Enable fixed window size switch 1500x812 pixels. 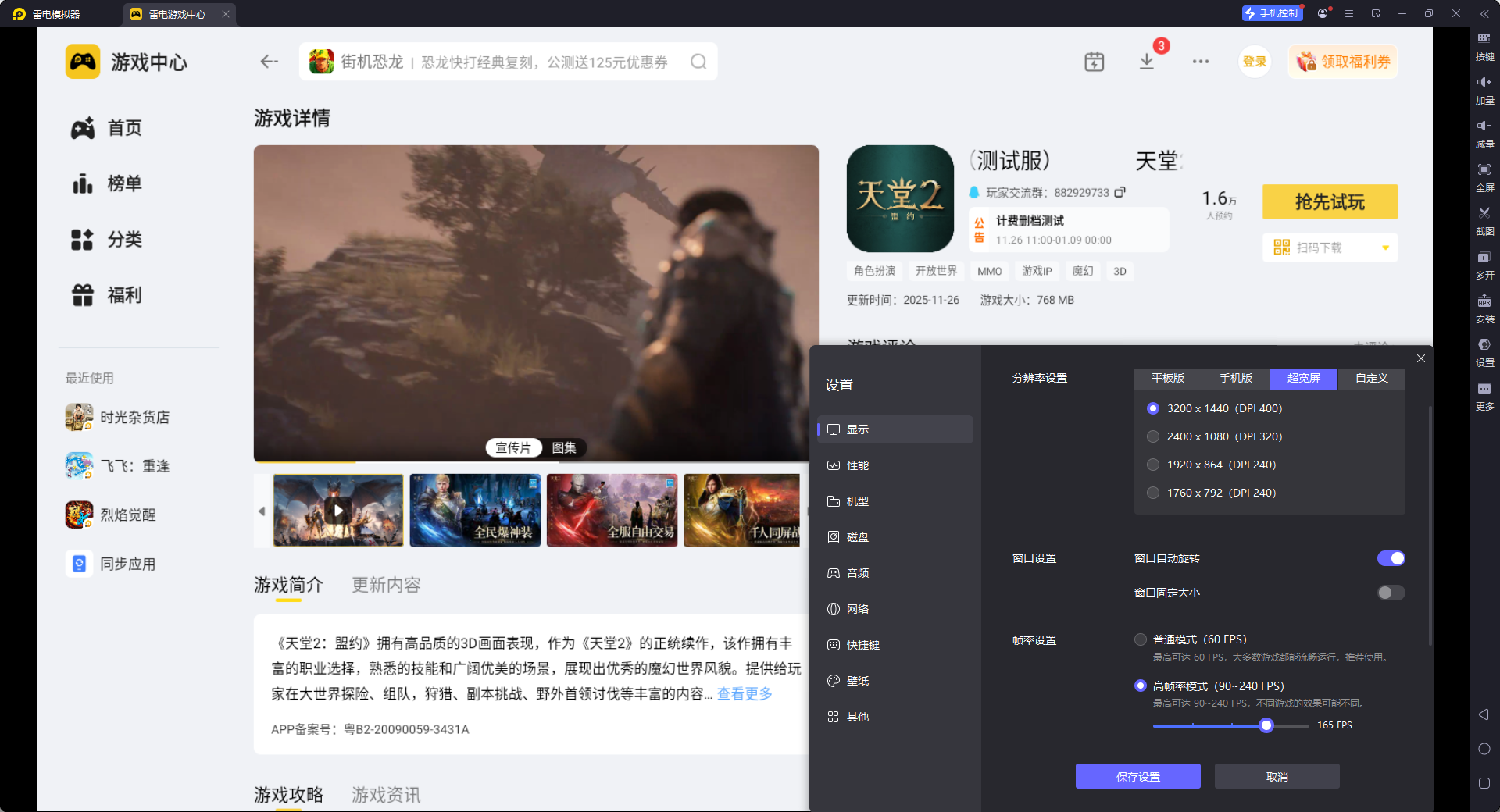pos(1391,593)
